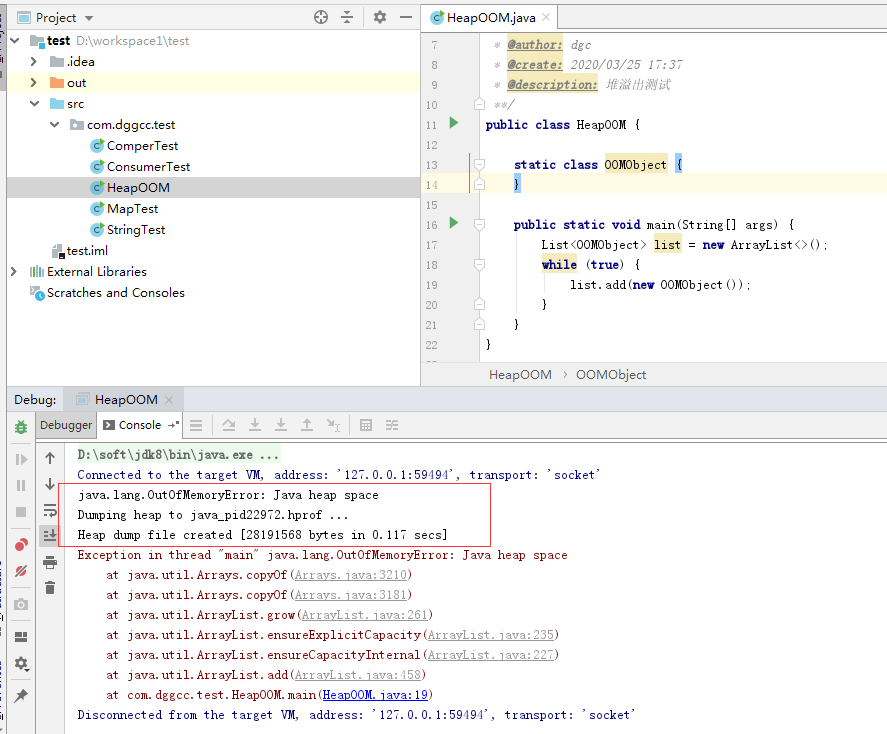Click the Stop square in debug sidebar
887x734 pixels.
(x=21, y=511)
